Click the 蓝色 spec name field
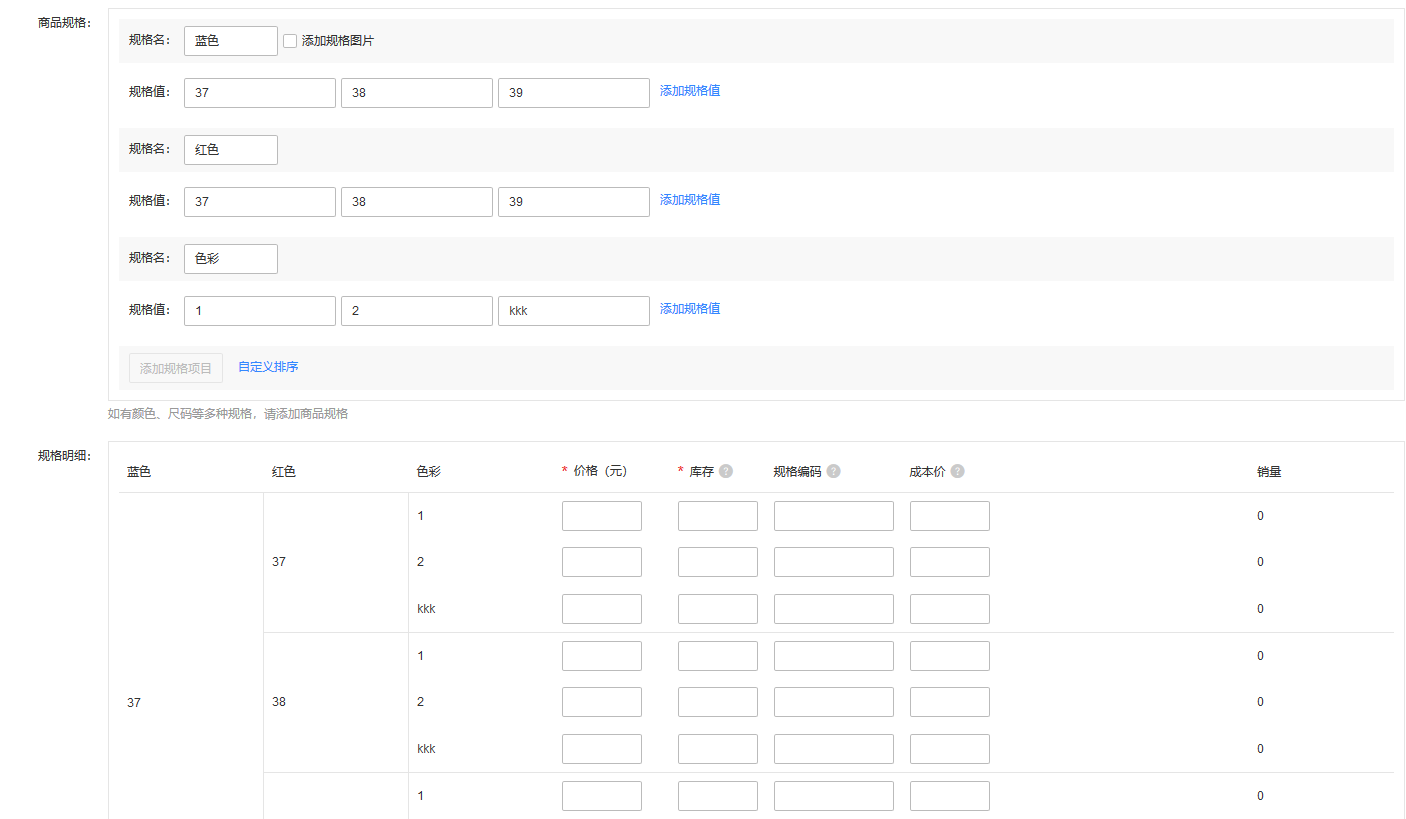 coord(230,41)
